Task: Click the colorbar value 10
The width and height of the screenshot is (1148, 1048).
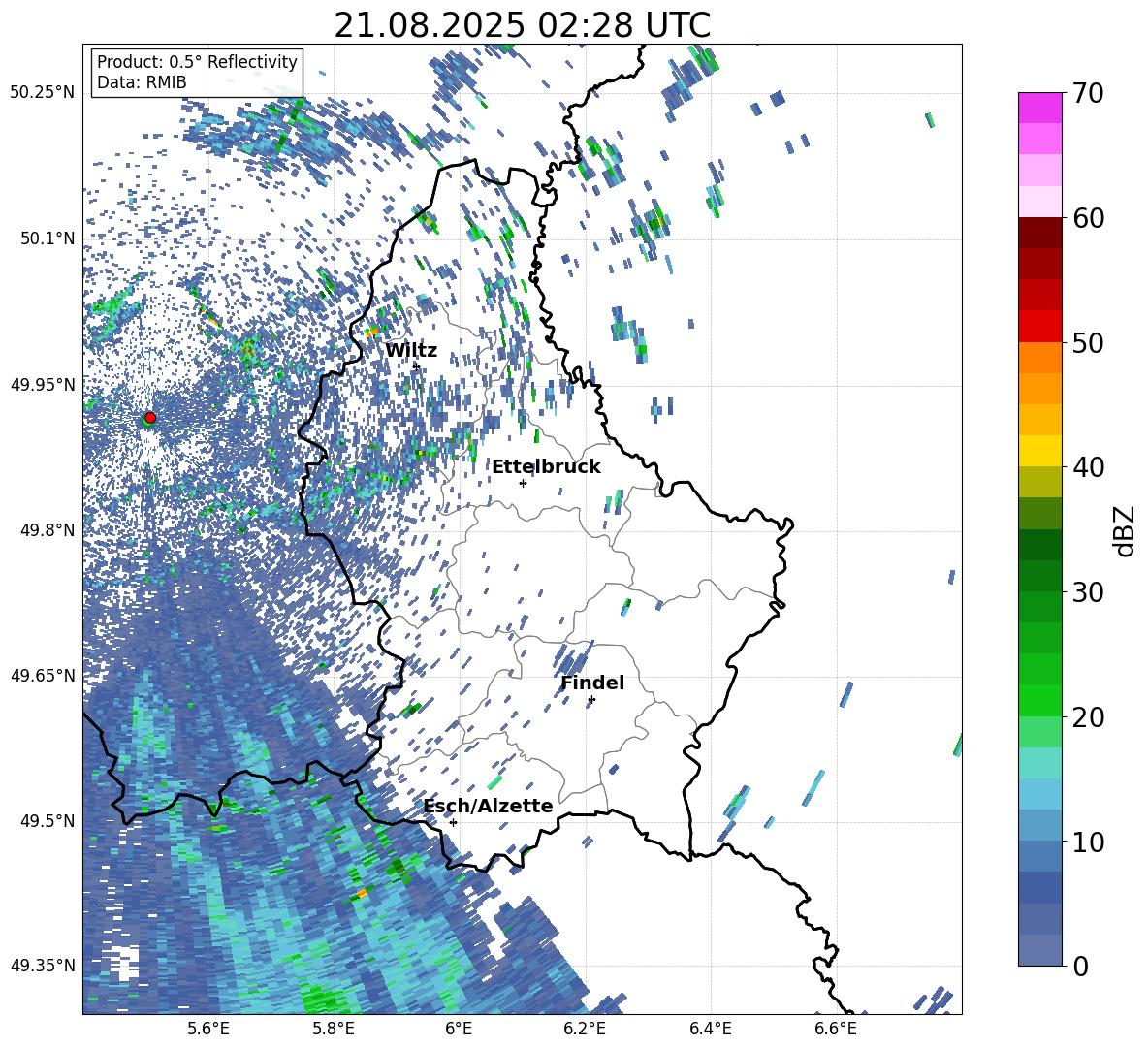Action: tap(1089, 842)
